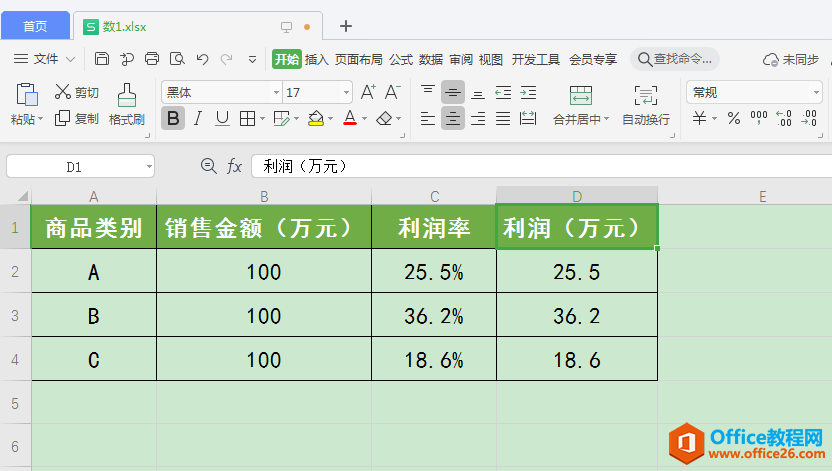Click the Save icon in quick toolbar
832x471 pixels.
[x=101, y=58]
